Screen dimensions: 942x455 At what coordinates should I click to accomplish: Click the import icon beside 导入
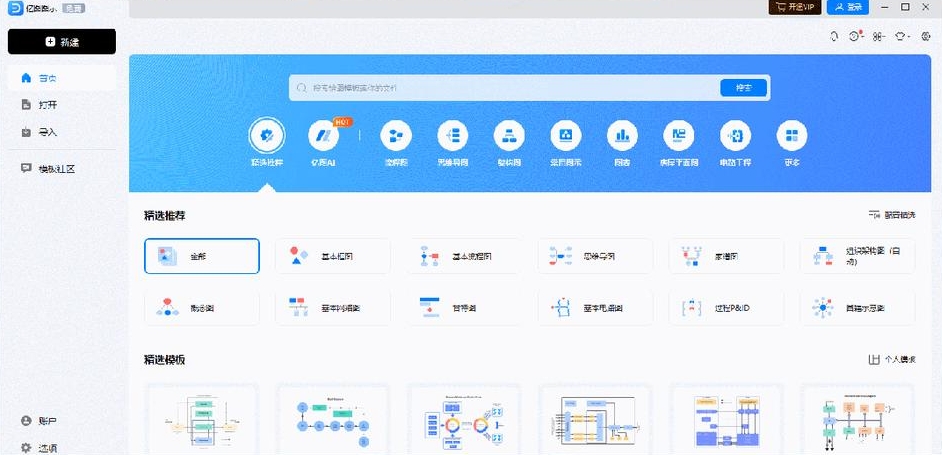point(26,132)
